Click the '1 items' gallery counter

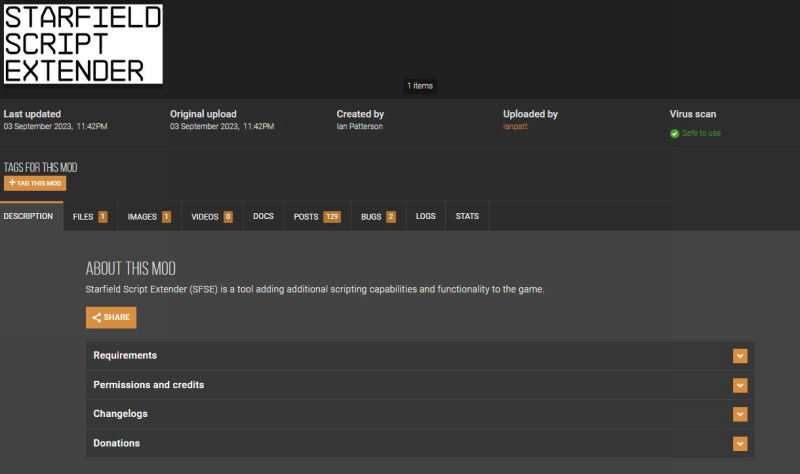[x=420, y=86]
